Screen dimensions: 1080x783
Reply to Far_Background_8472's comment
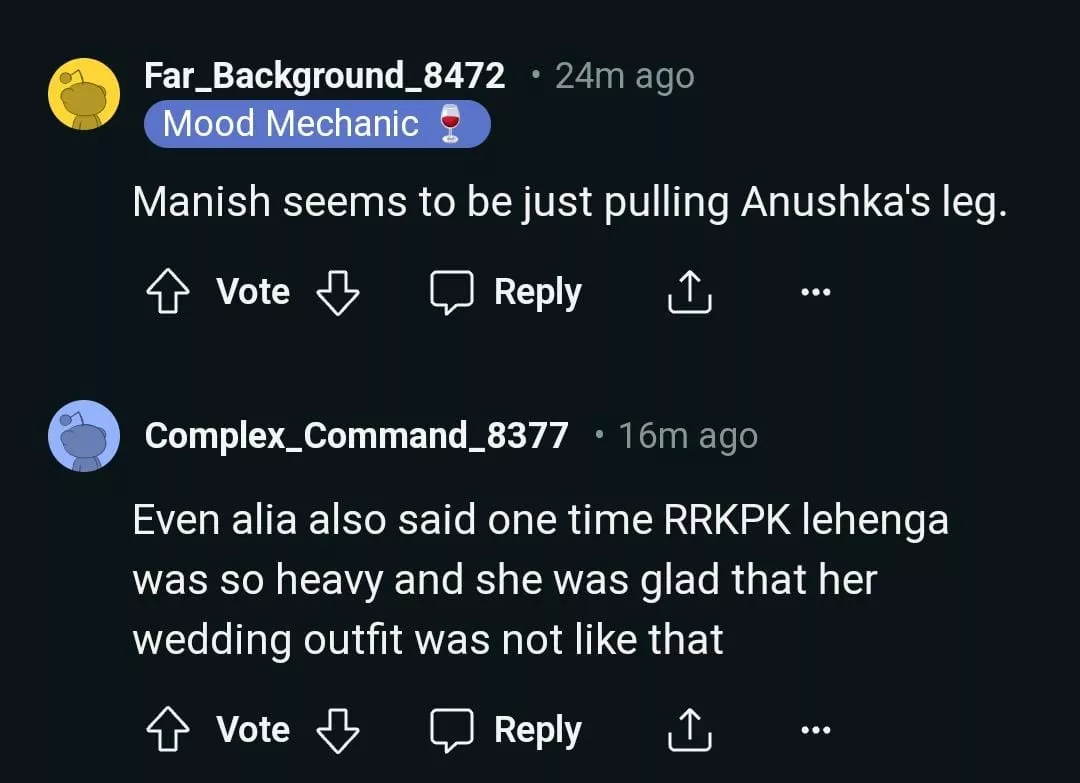pos(507,292)
